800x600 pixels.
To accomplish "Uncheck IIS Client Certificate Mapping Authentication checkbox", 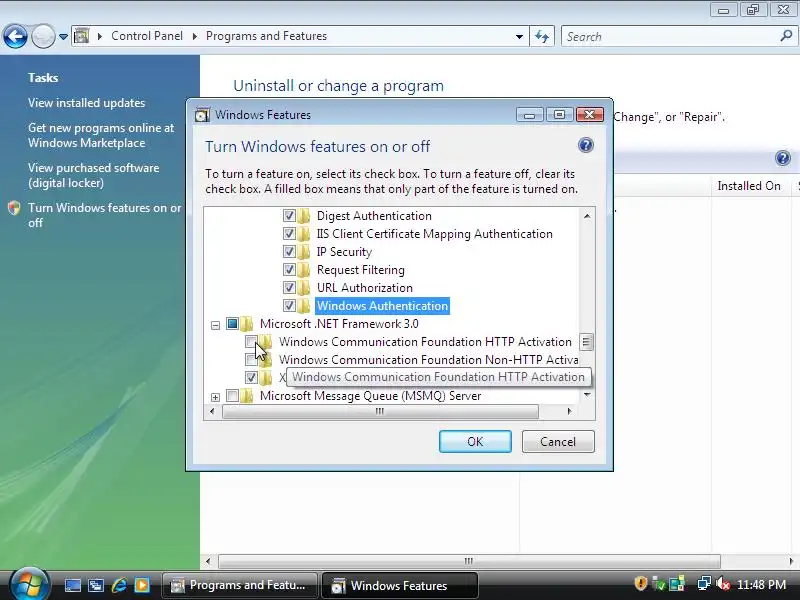I will 289,234.
